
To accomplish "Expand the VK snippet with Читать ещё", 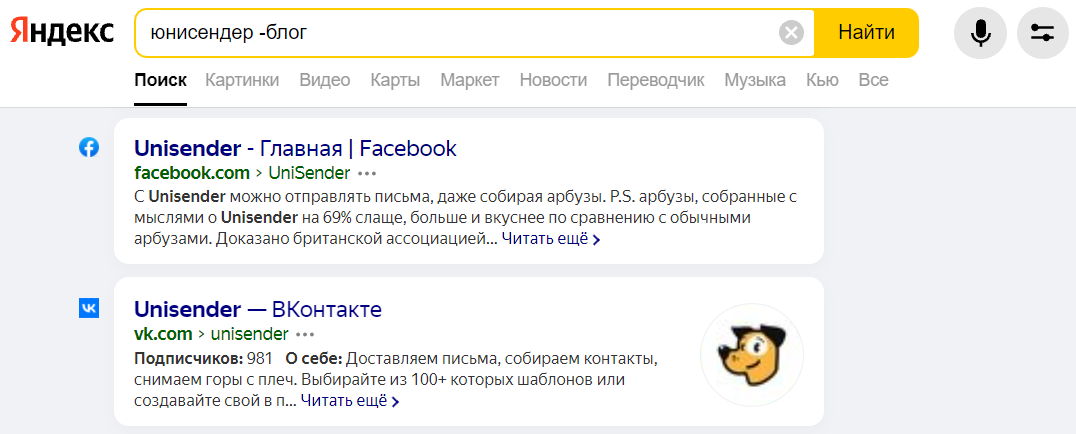I will click(x=350, y=401).
